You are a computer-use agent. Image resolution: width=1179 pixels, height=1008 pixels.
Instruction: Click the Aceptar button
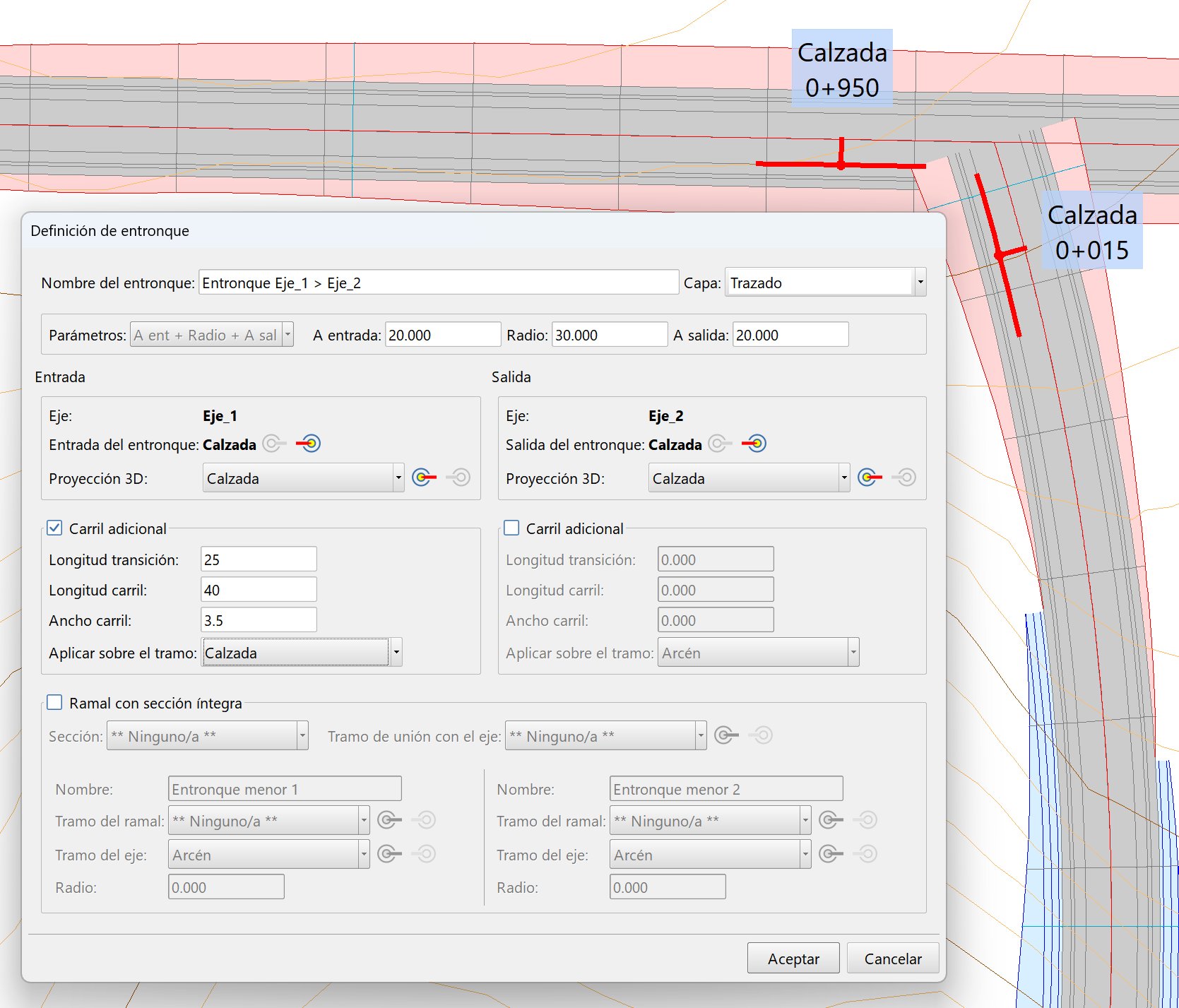pyautogui.click(x=793, y=959)
